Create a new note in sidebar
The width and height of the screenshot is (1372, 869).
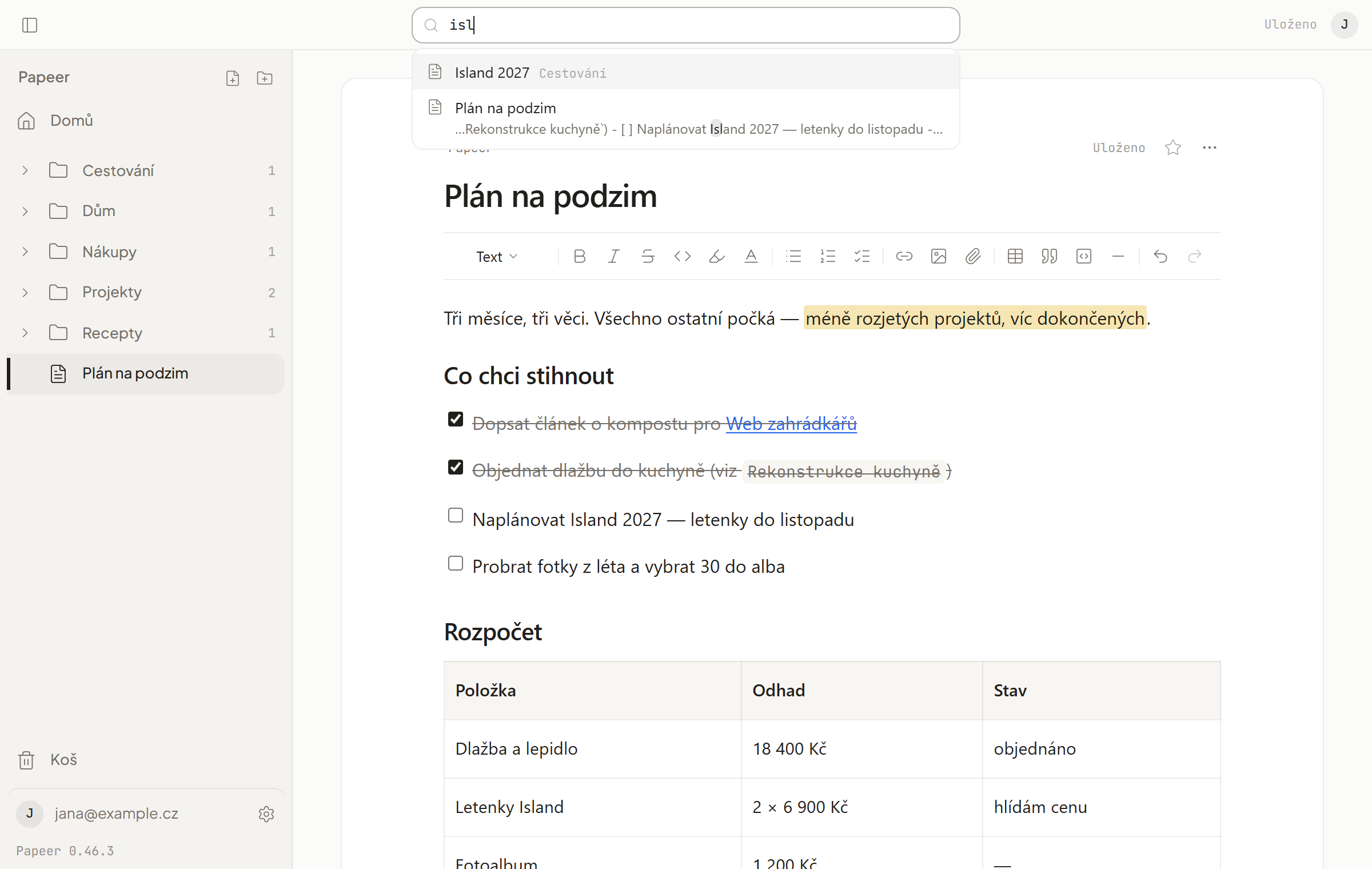[x=233, y=78]
